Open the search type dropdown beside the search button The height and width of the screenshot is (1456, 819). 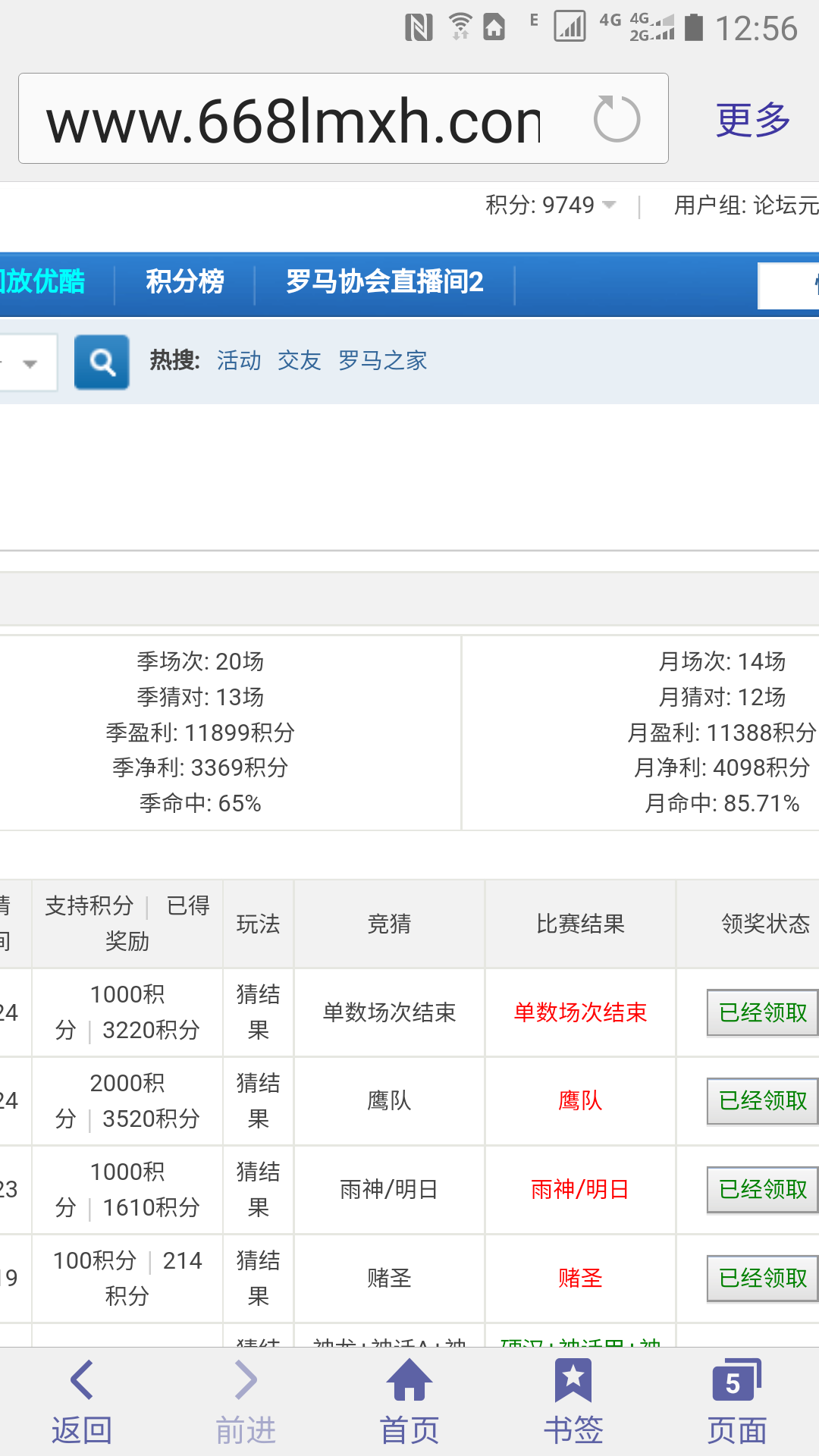coord(29,363)
